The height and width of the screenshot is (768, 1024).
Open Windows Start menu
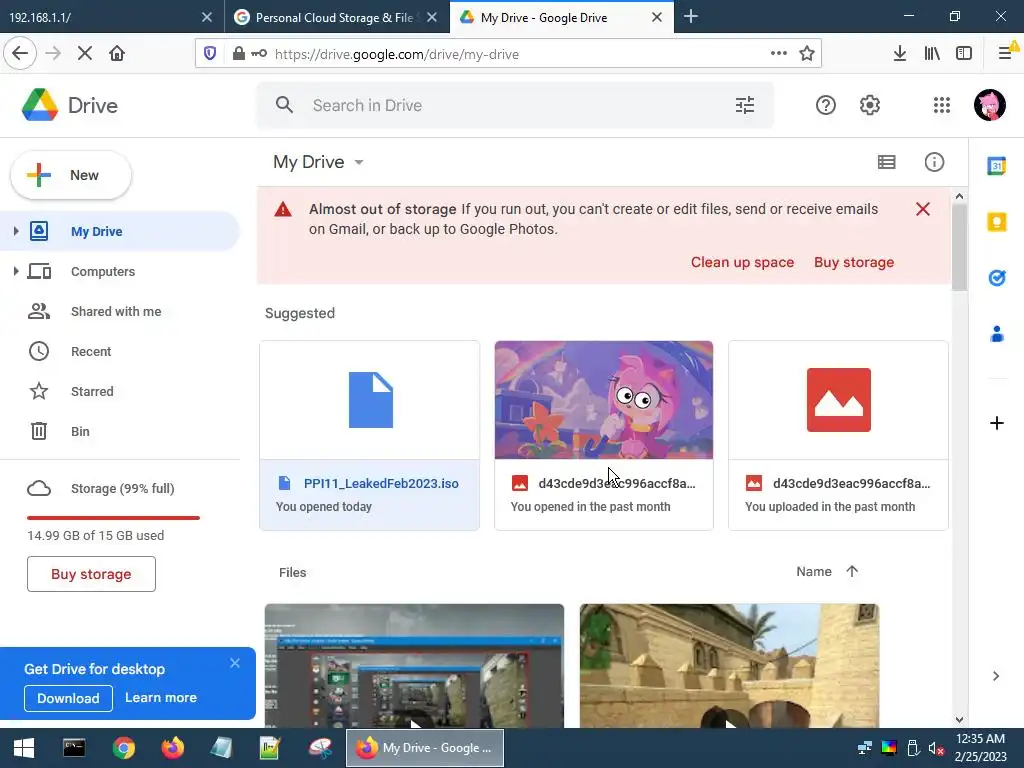click(x=24, y=748)
